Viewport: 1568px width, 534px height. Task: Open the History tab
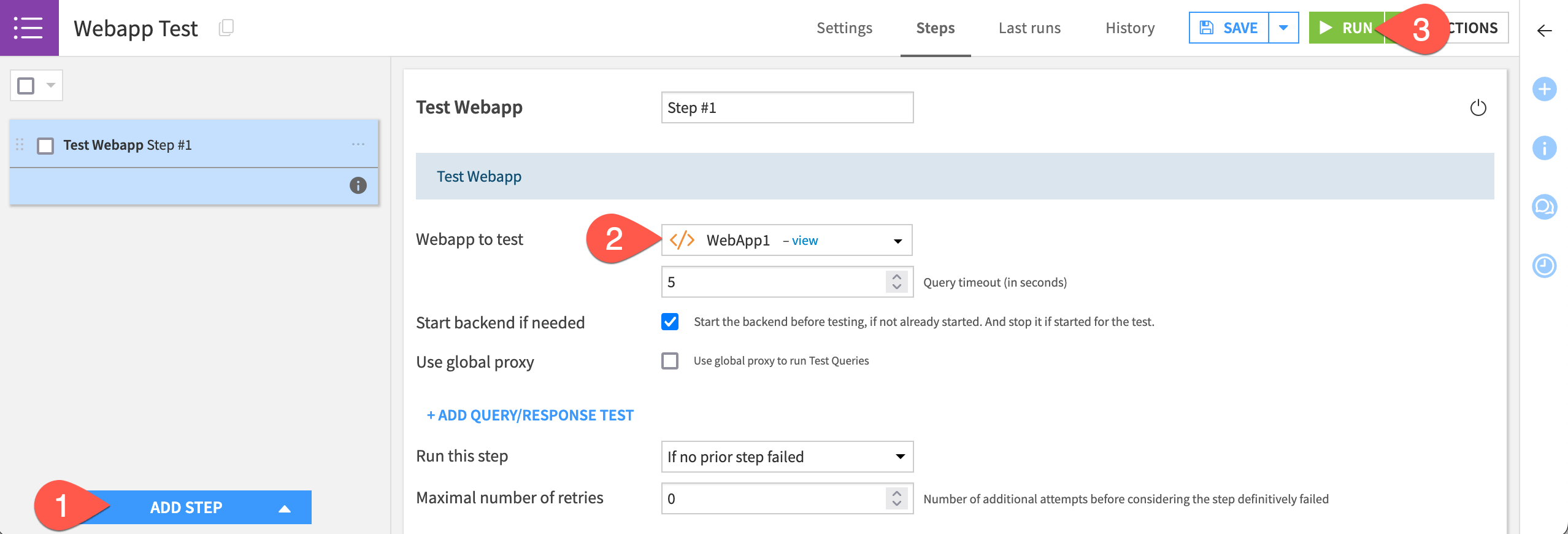pyautogui.click(x=1130, y=28)
